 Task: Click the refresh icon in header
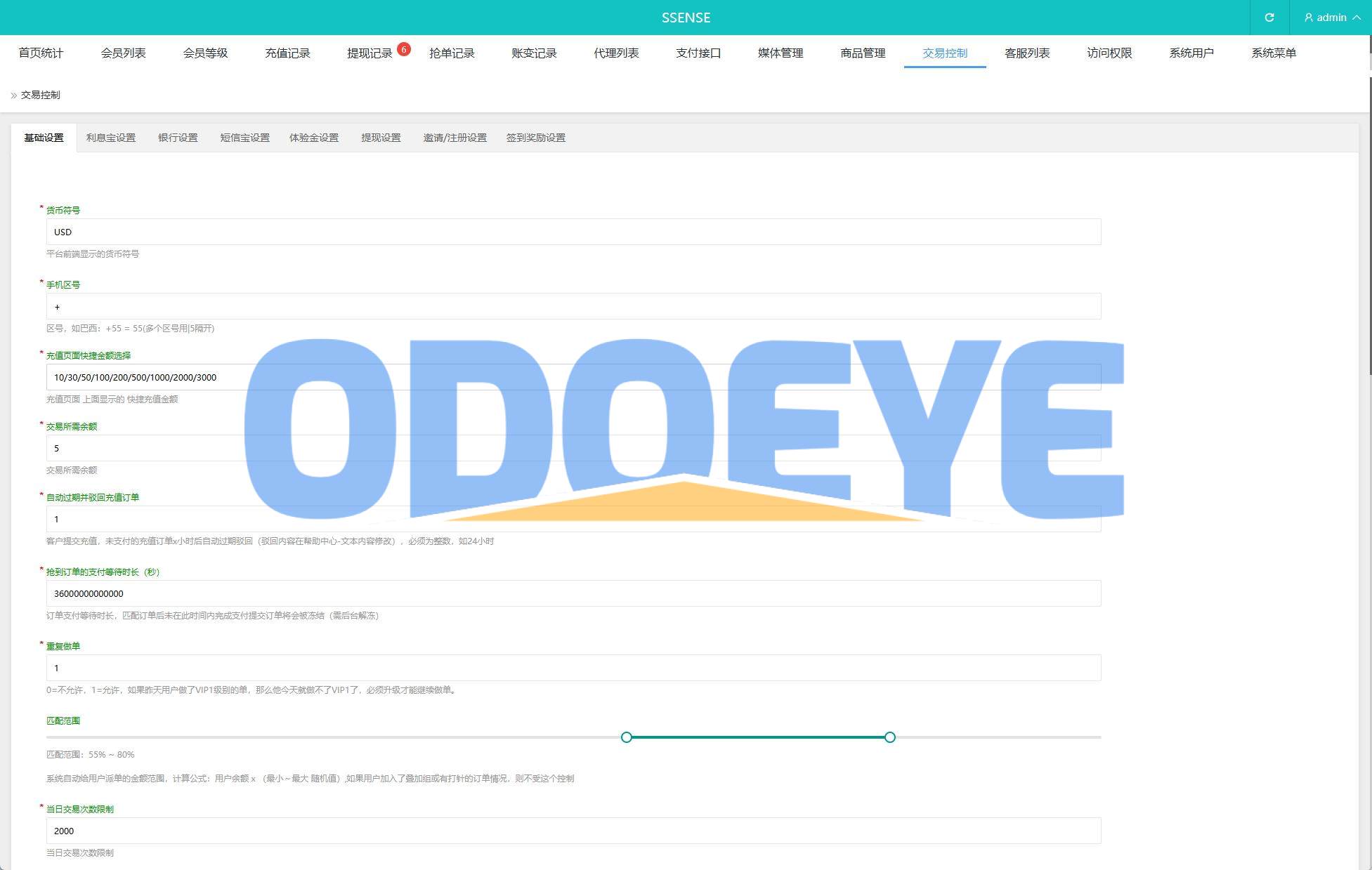pyautogui.click(x=1269, y=18)
